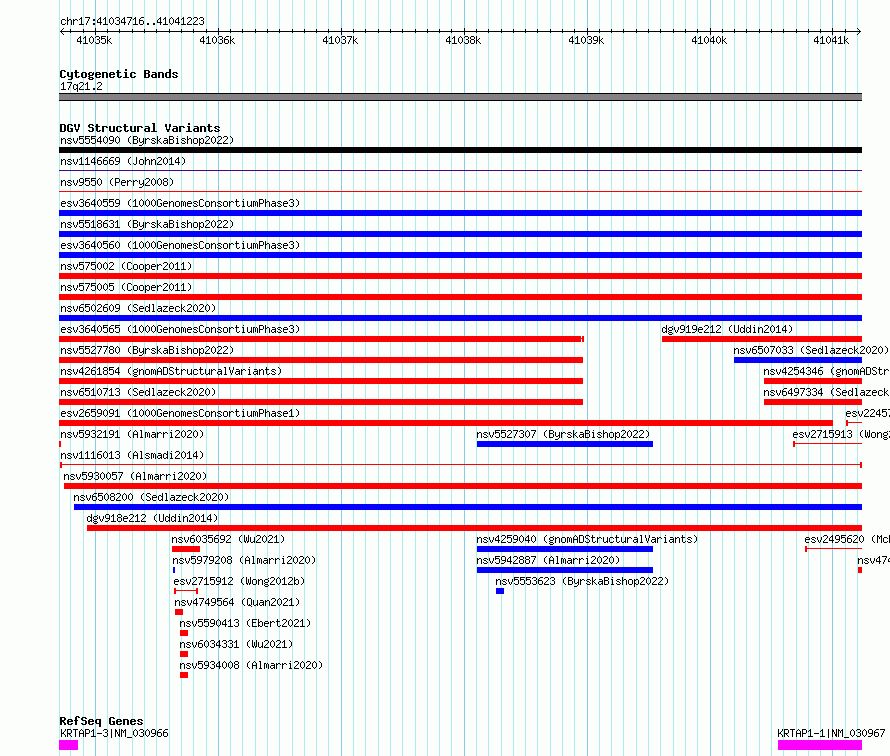The height and width of the screenshot is (756, 890).
Task: Click nsv6508200 (Sedlazeck2020) variant label
Action: (151, 497)
